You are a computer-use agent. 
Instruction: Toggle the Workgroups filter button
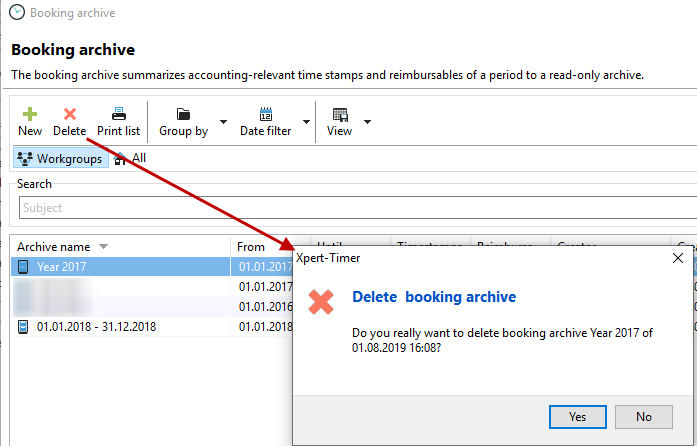[61, 158]
